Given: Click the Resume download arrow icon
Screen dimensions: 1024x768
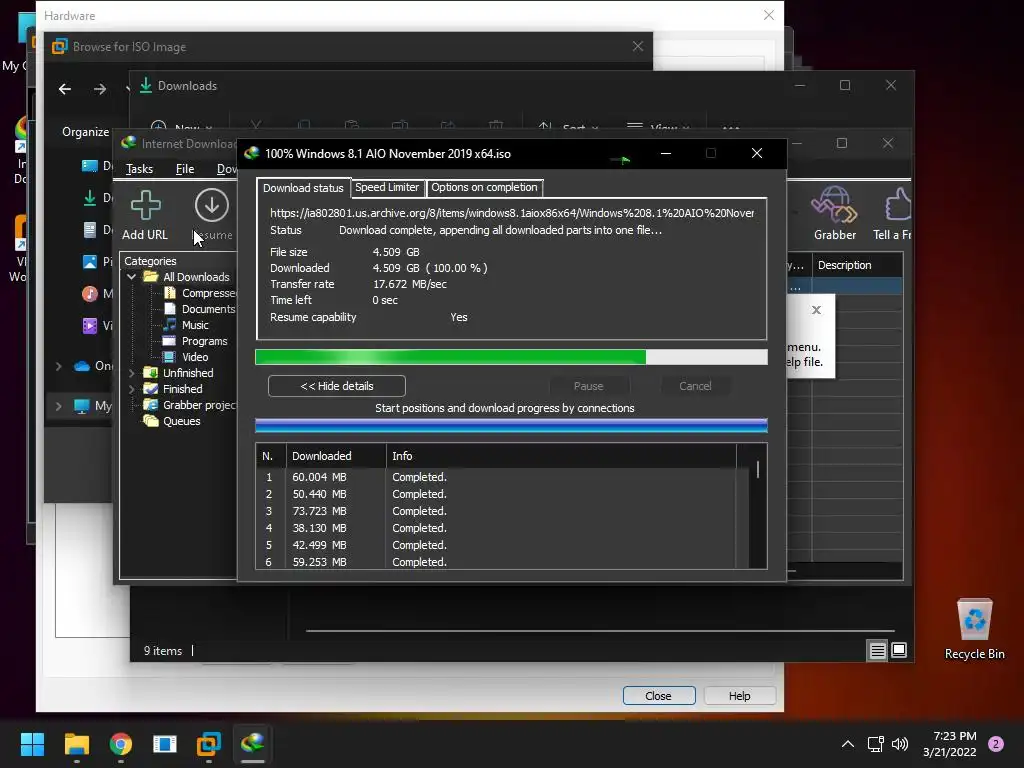Looking at the screenshot, I should [212, 205].
